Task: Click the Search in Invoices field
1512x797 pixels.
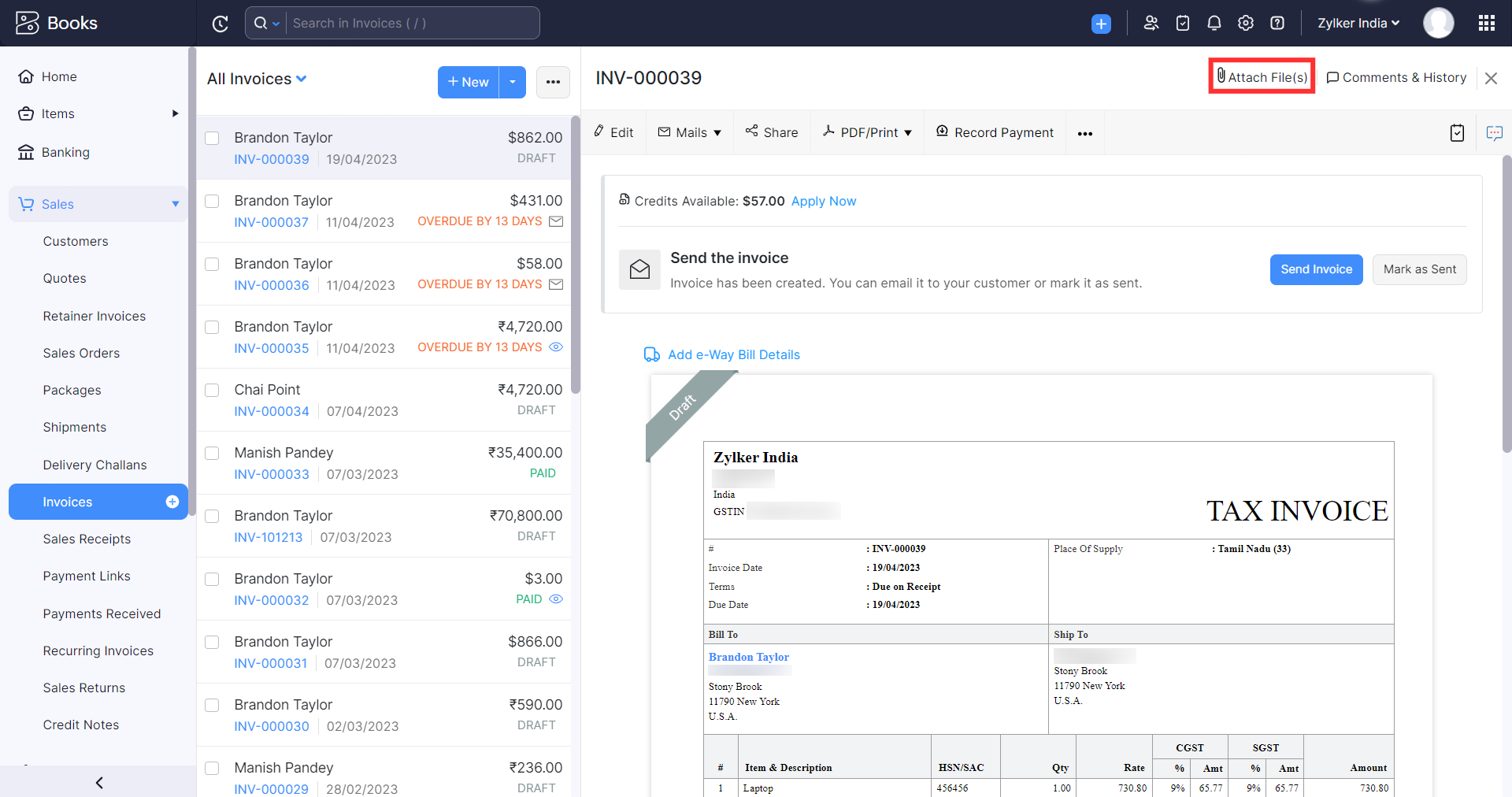Action: pyautogui.click(x=411, y=23)
